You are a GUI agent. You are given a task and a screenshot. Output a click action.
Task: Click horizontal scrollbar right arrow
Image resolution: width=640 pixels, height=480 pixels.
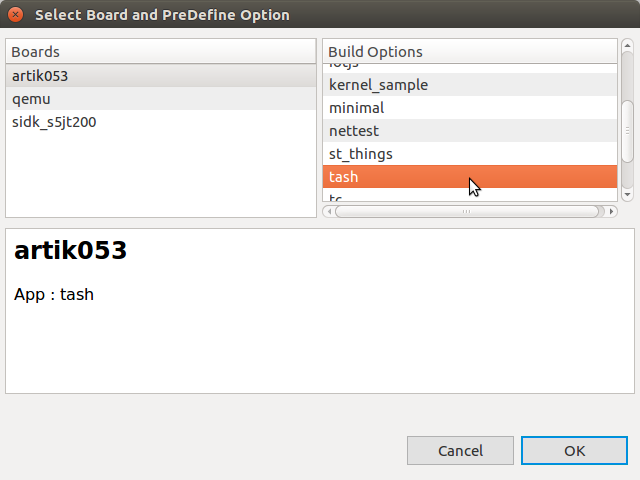click(611, 211)
